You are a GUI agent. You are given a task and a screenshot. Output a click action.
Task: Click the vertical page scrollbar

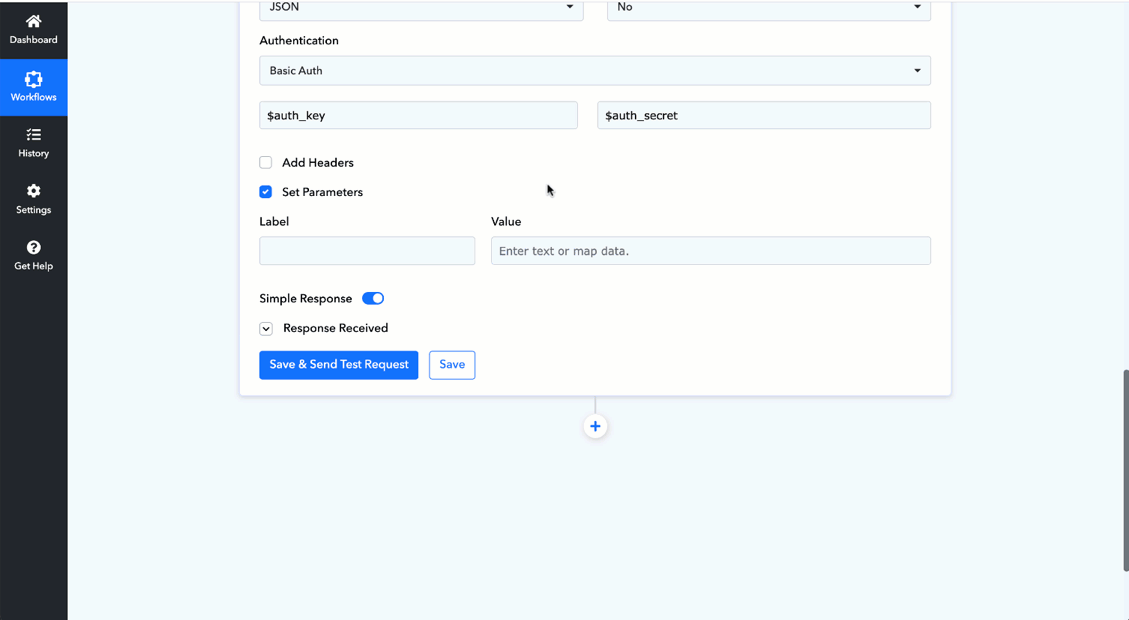coord(1125,470)
